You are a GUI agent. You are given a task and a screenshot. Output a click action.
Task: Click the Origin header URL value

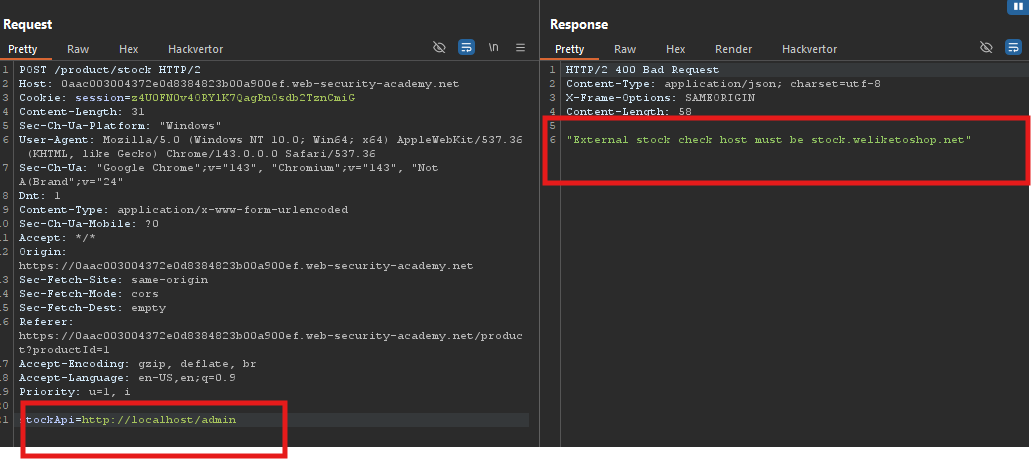246,266
